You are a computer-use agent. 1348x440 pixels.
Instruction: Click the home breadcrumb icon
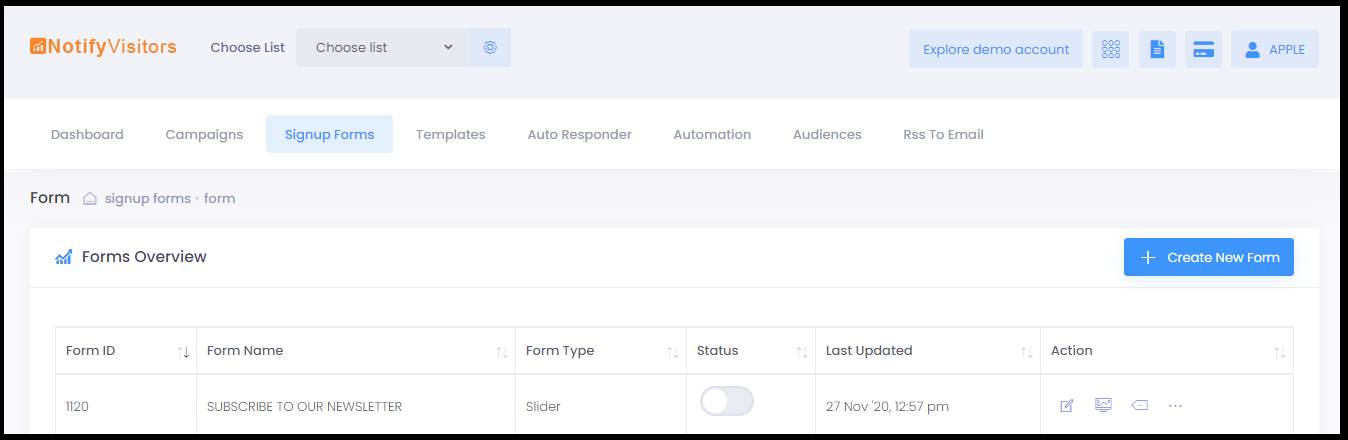(x=90, y=198)
